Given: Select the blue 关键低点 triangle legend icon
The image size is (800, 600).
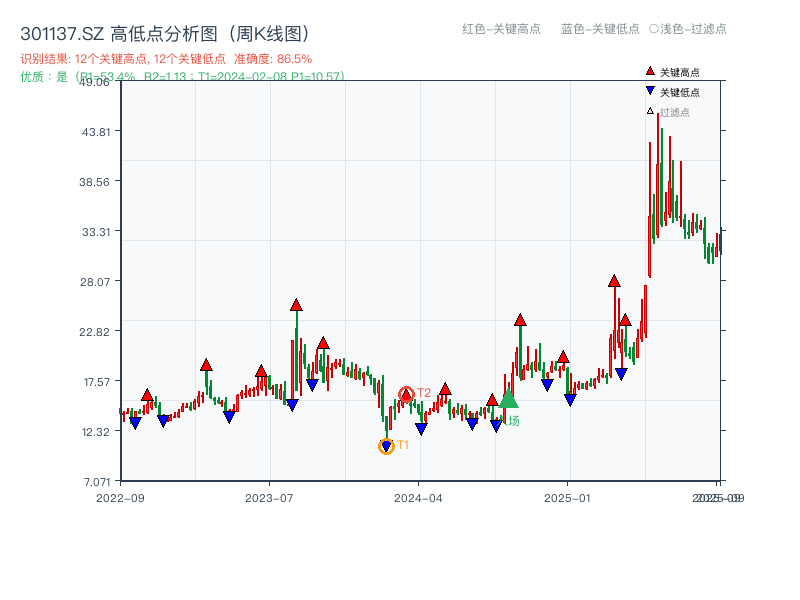Looking at the screenshot, I should coord(648,91).
